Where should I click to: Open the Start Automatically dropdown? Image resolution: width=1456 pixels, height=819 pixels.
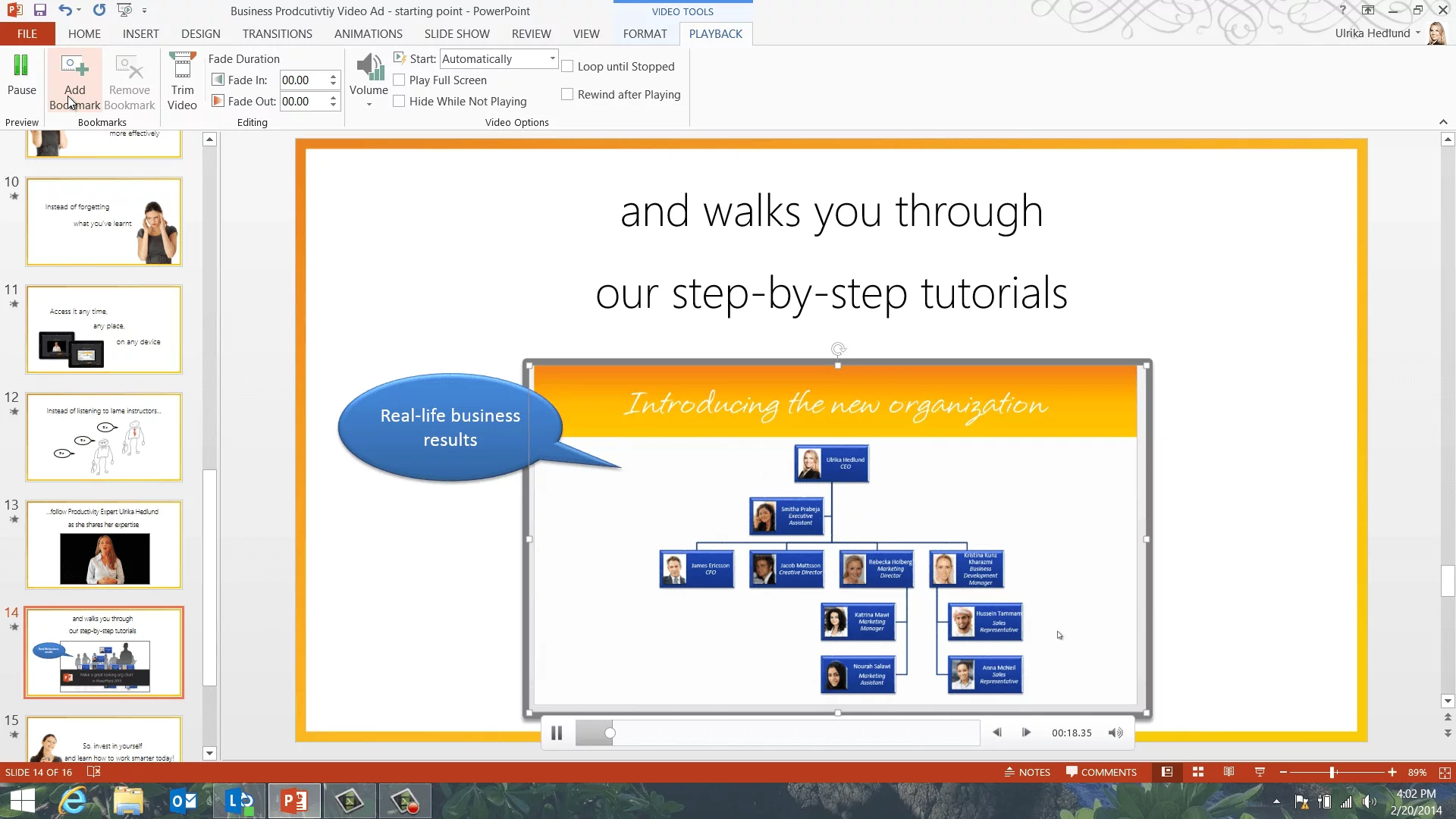pyautogui.click(x=552, y=59)
